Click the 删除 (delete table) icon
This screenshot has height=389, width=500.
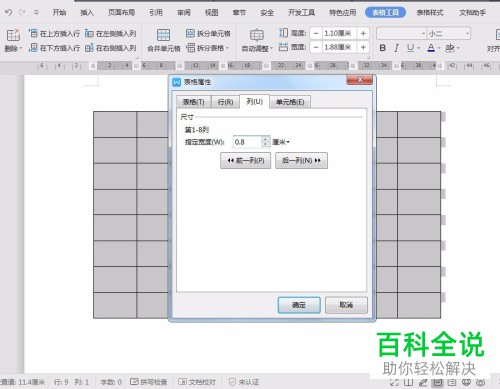coord(13,35)
